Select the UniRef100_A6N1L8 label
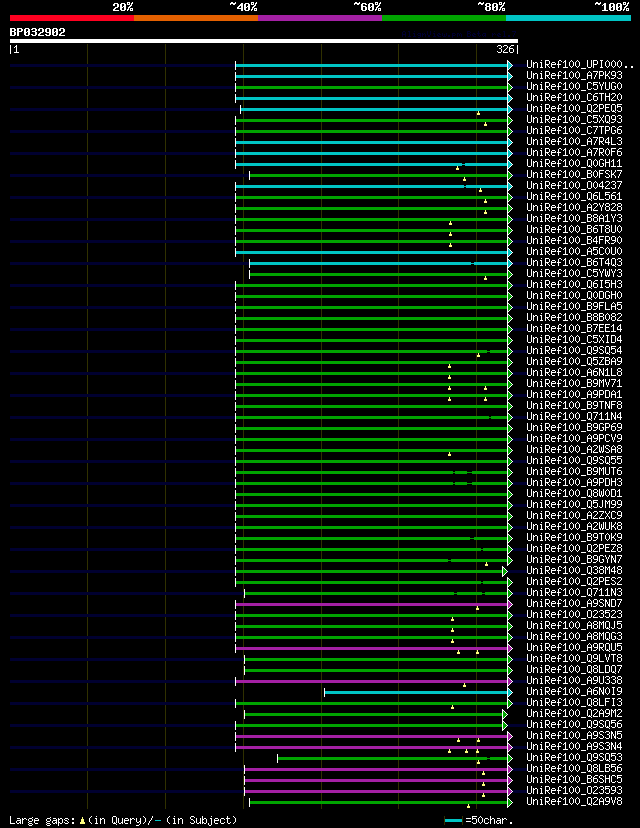 click(x=575, y=372)
